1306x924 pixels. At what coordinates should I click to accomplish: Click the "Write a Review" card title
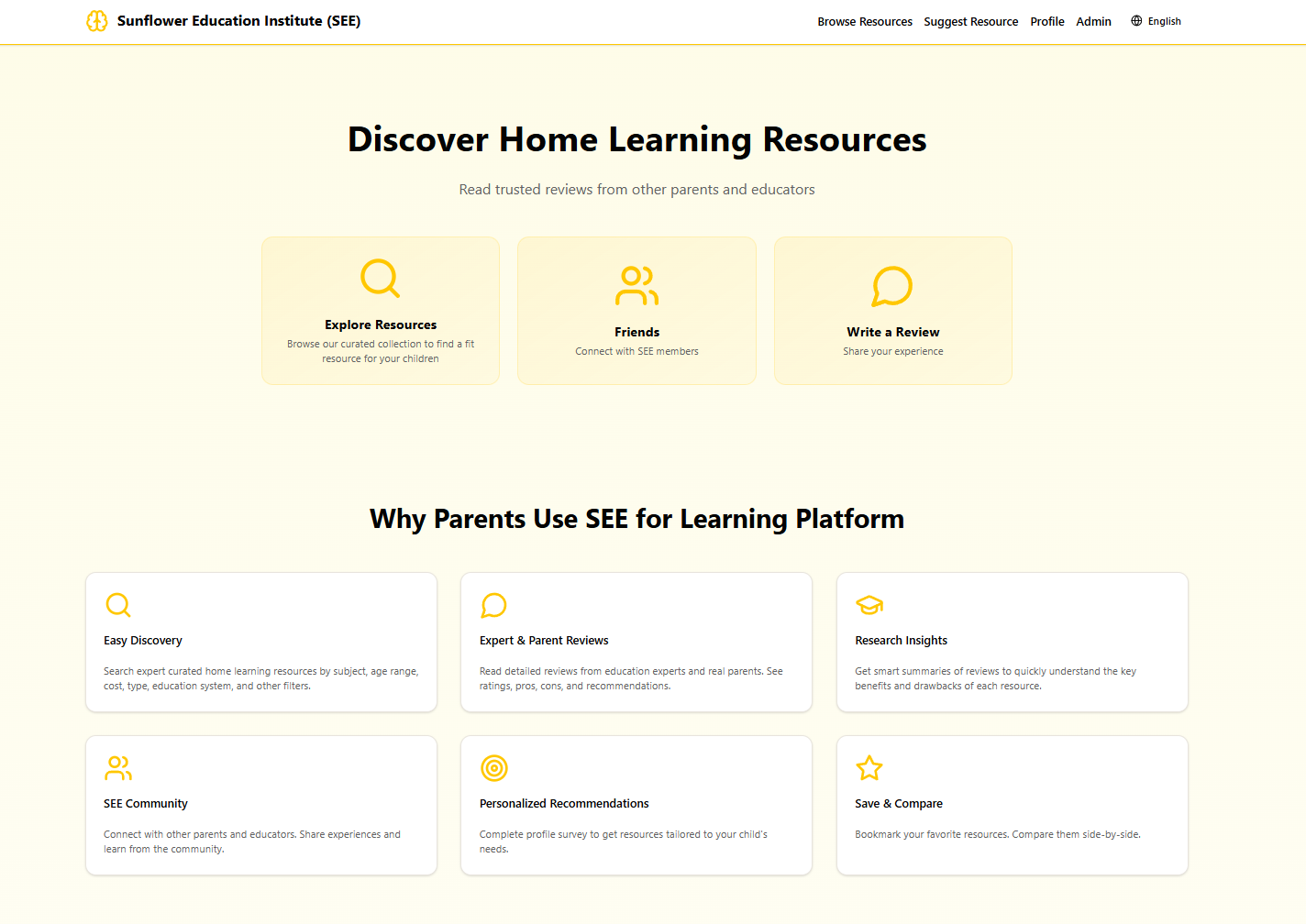point(892,332)
